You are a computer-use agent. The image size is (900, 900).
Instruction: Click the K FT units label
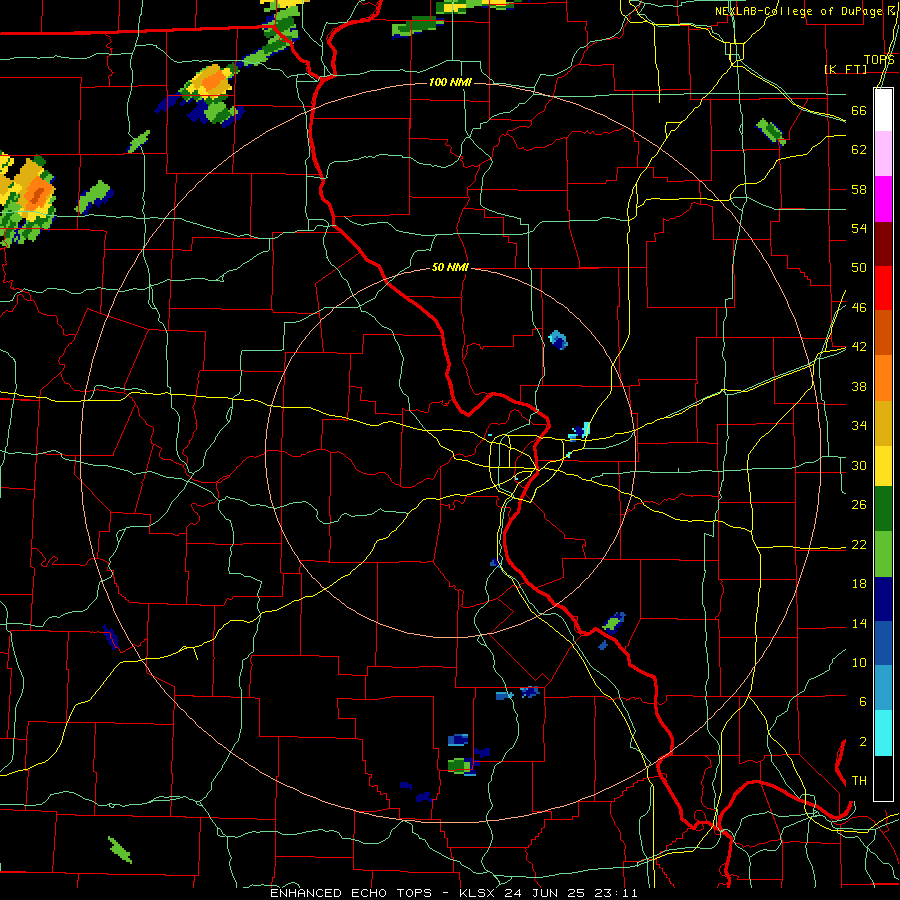tap(845, 69)
